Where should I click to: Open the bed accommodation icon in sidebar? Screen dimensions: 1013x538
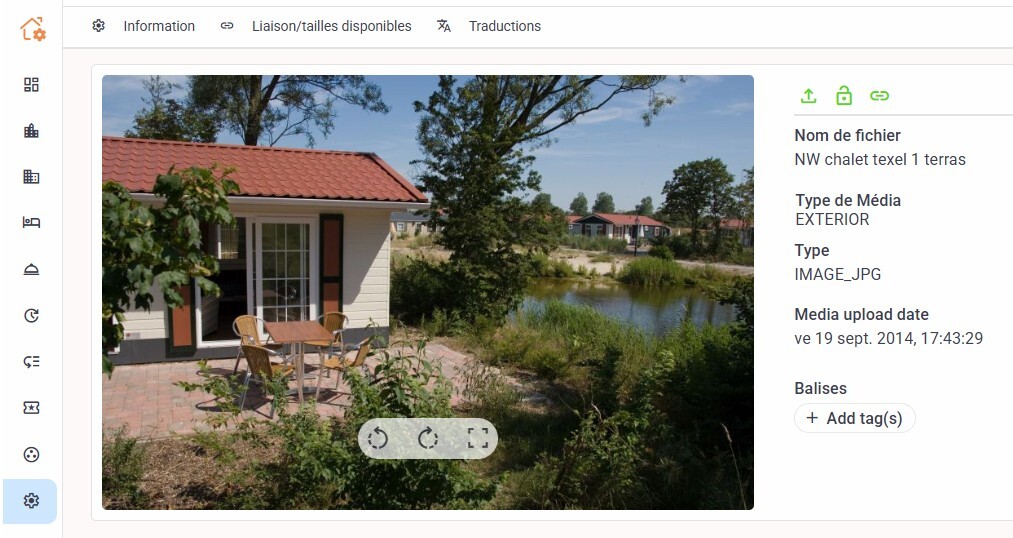click(31, 223)
